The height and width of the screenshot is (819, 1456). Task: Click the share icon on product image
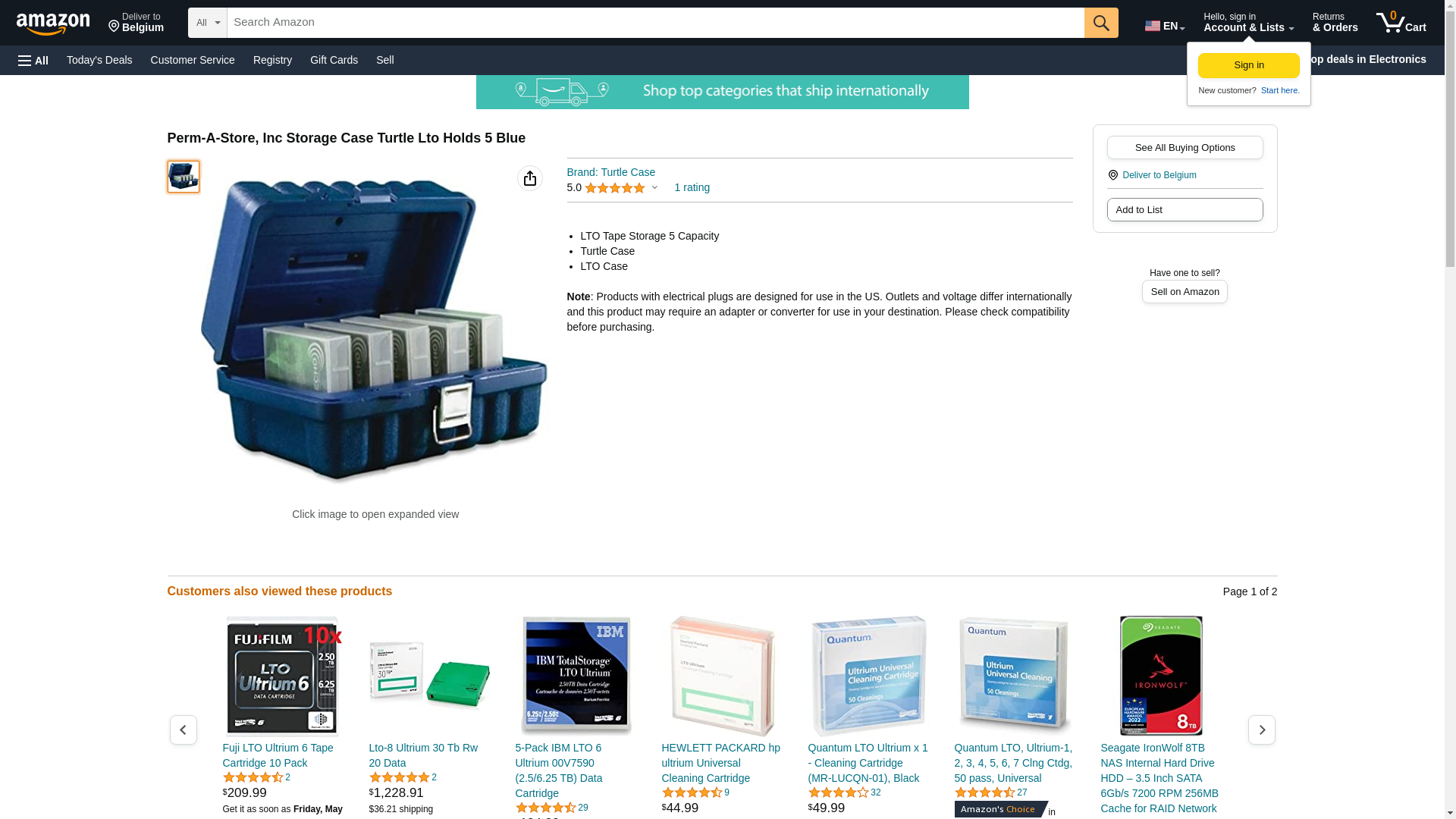click(x=530, y=178)
